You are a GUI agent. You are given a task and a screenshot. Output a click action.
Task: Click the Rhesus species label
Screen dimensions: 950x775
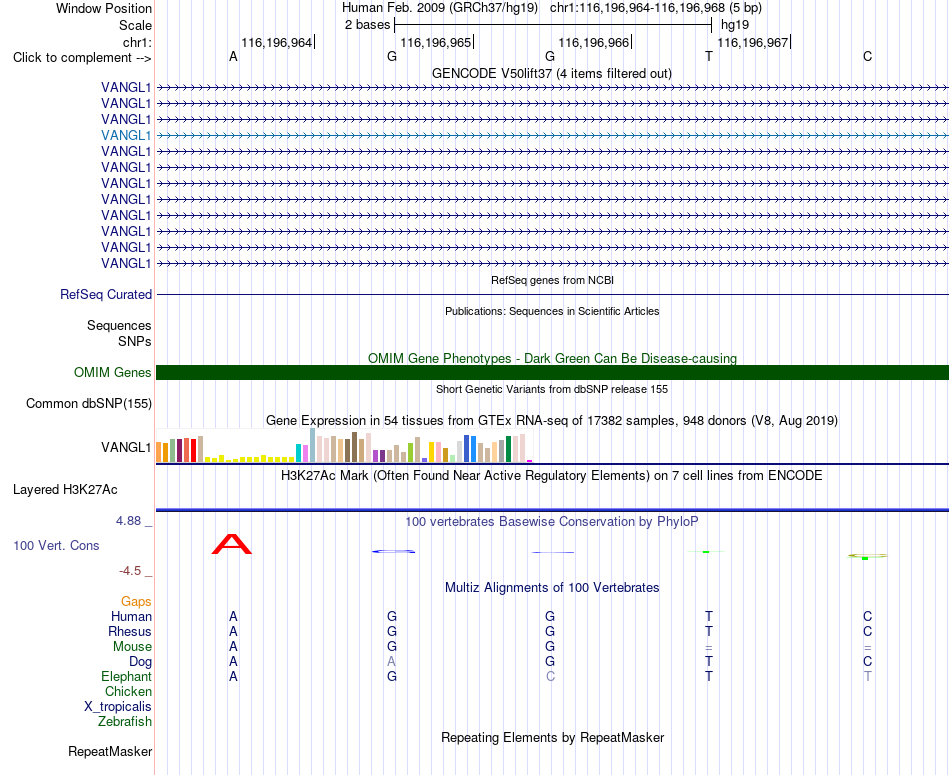tap(130, 631)
